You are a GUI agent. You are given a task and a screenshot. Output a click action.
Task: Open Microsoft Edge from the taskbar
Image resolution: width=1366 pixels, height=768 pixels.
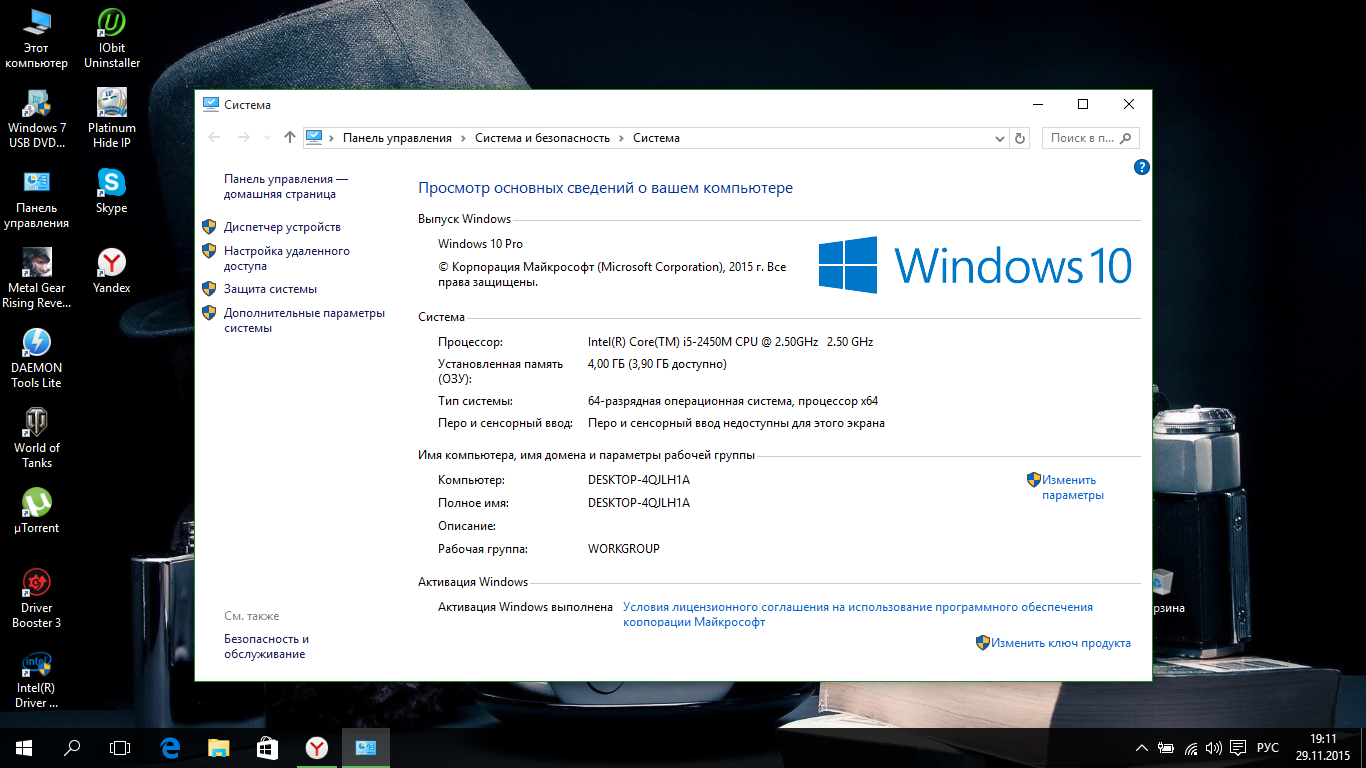[170, 747]
